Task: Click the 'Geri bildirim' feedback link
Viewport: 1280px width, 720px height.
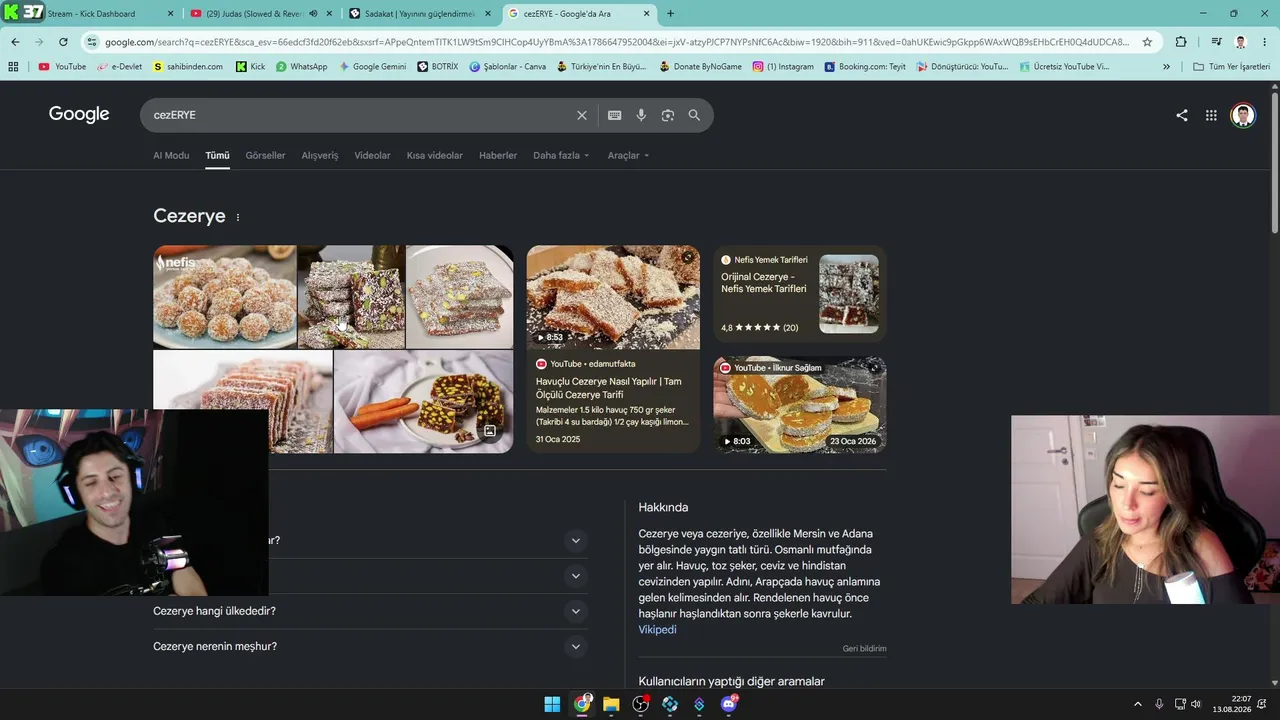Action: pyautogui.click(x=864, y=648)
